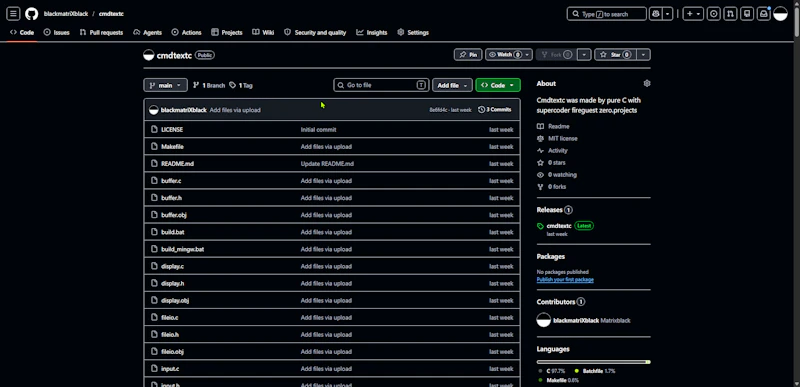View the 1 Branch link

coord(209,86)
